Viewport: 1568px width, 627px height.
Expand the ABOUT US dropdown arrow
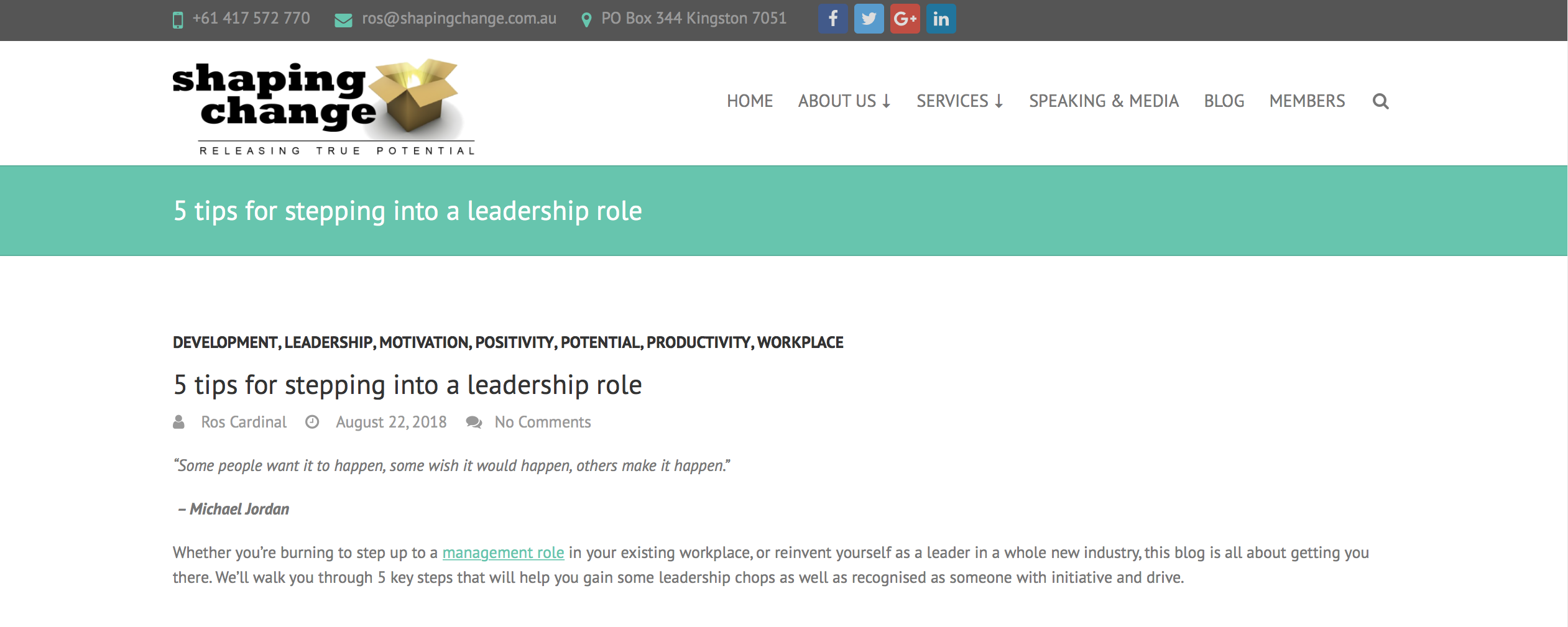click(887, 101)
